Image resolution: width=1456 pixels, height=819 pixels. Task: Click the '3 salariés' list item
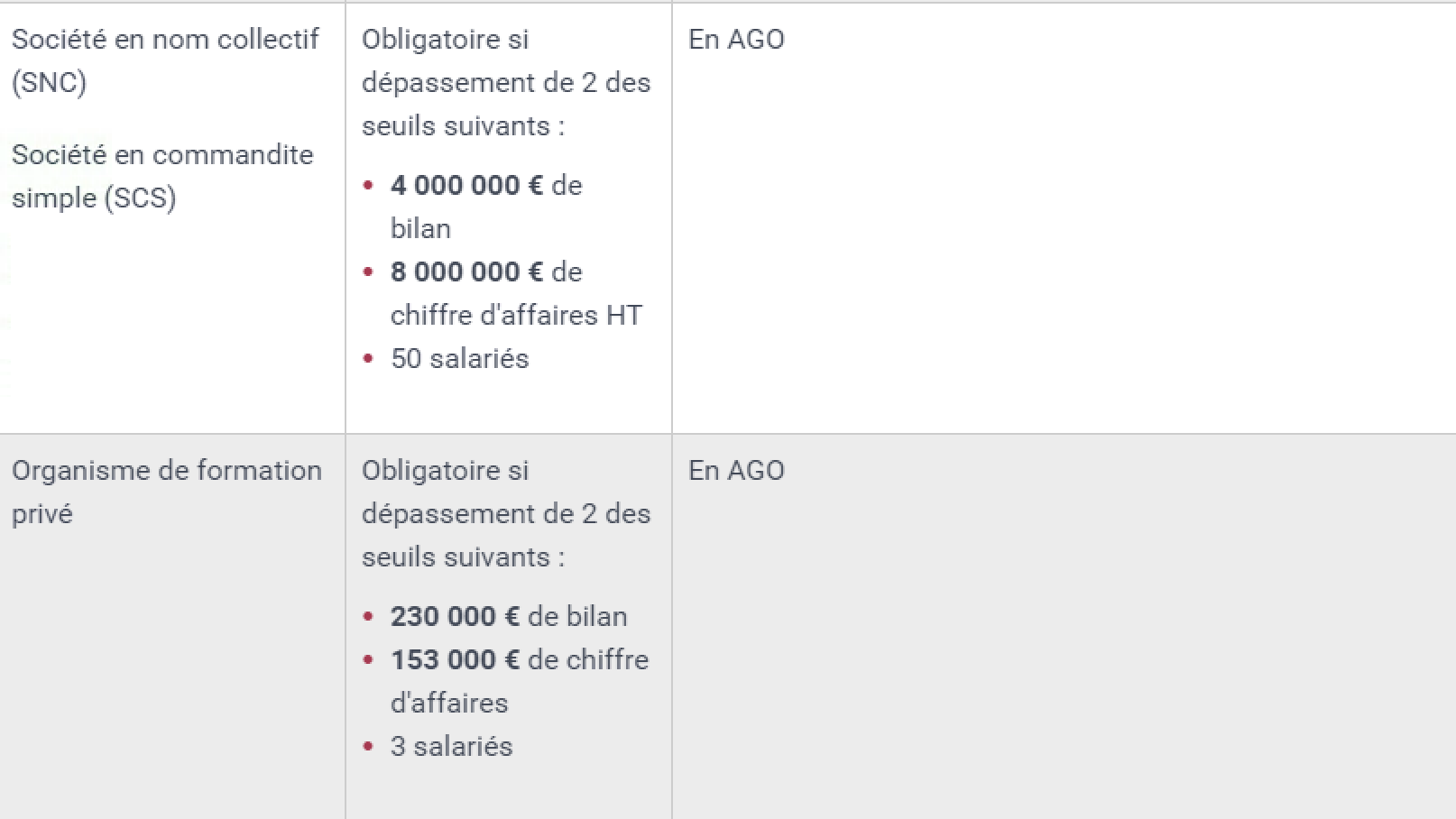[451, 746]
